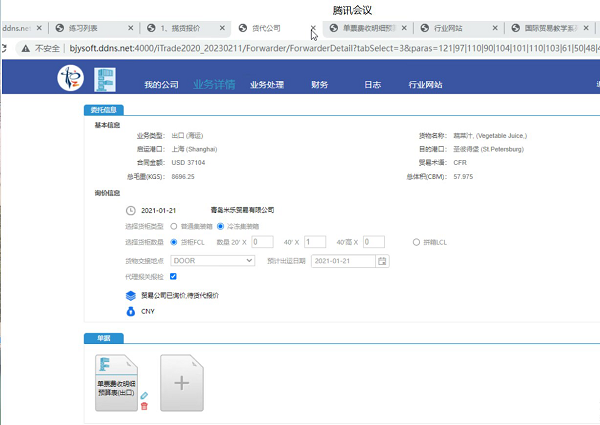Click the CNY currency icon
Image resolution: width=600 pixels, height=425 pixels.
pyautogui.click(x=130, y=311)
